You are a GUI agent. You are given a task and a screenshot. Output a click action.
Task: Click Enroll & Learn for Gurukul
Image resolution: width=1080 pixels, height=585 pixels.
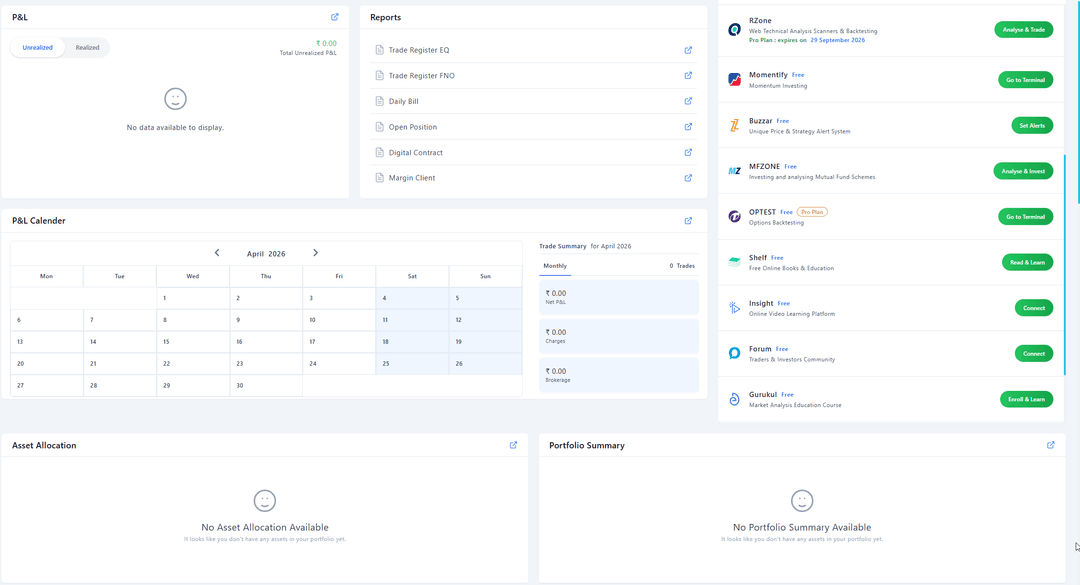pyautogui.click(x=1026, y=399)
